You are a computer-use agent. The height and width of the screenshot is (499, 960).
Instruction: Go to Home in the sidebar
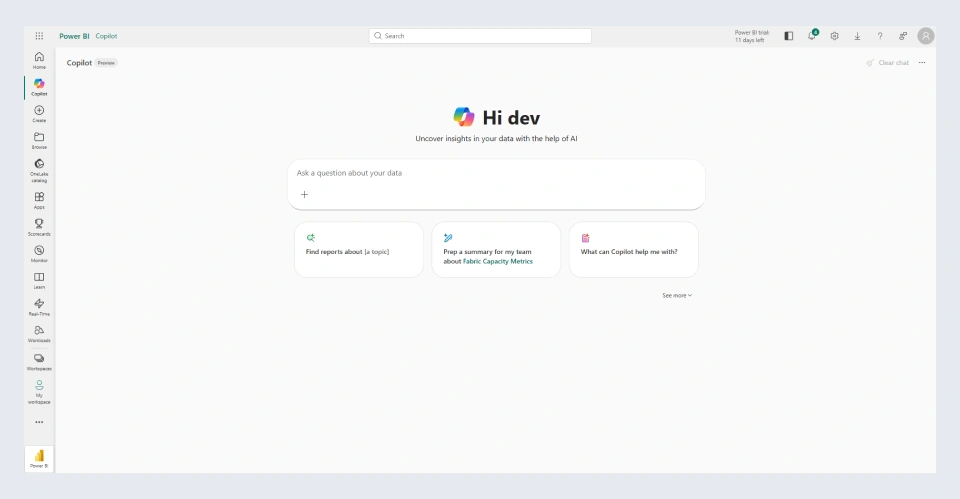[x=39, y=61]
